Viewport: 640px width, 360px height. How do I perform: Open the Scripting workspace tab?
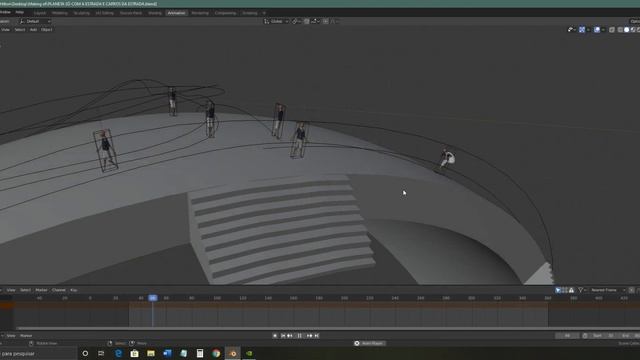coord(250,13)
